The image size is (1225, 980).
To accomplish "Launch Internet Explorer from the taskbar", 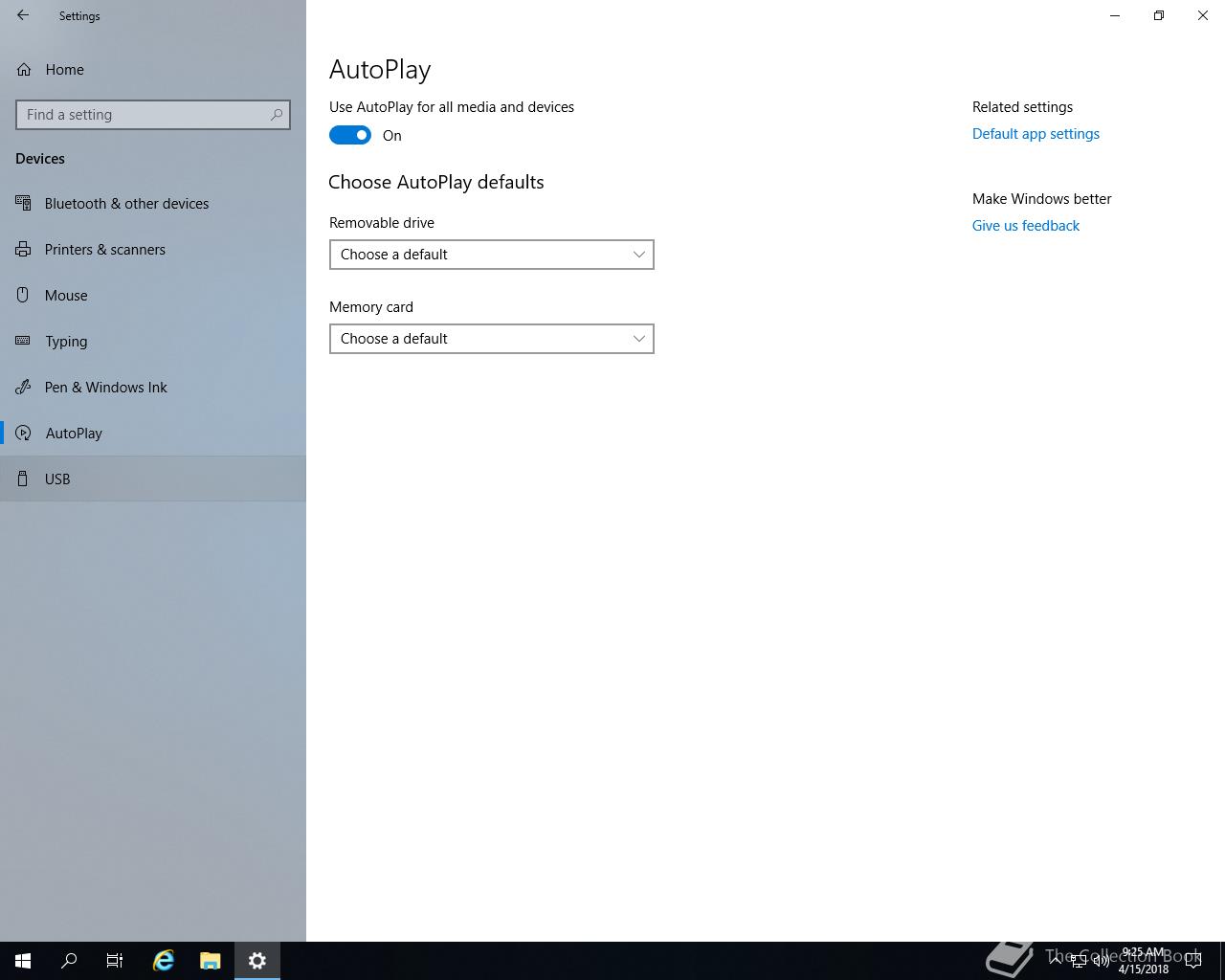I will 164,961.
